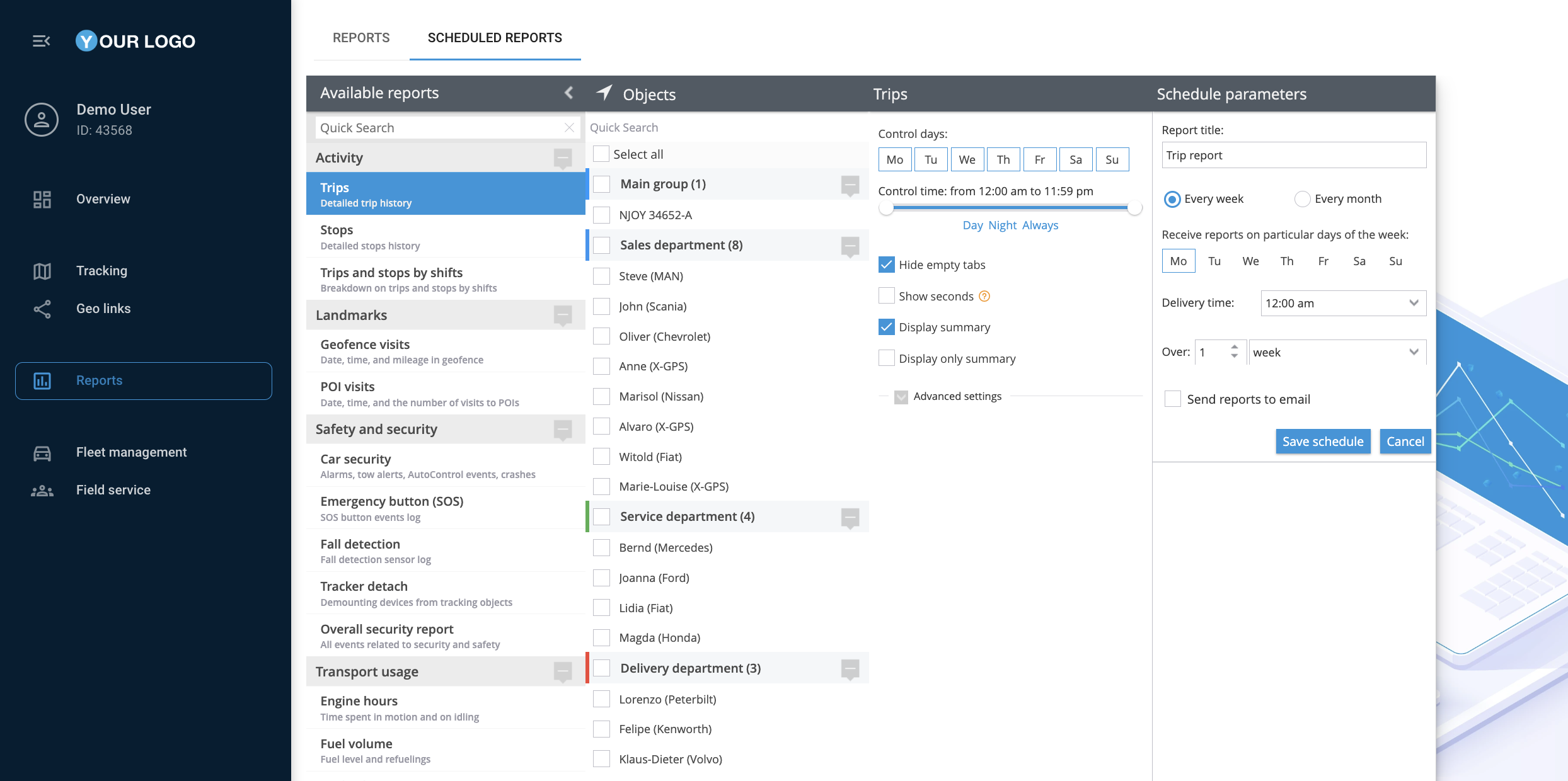Open Field service via the people icon

pos(42,490)
